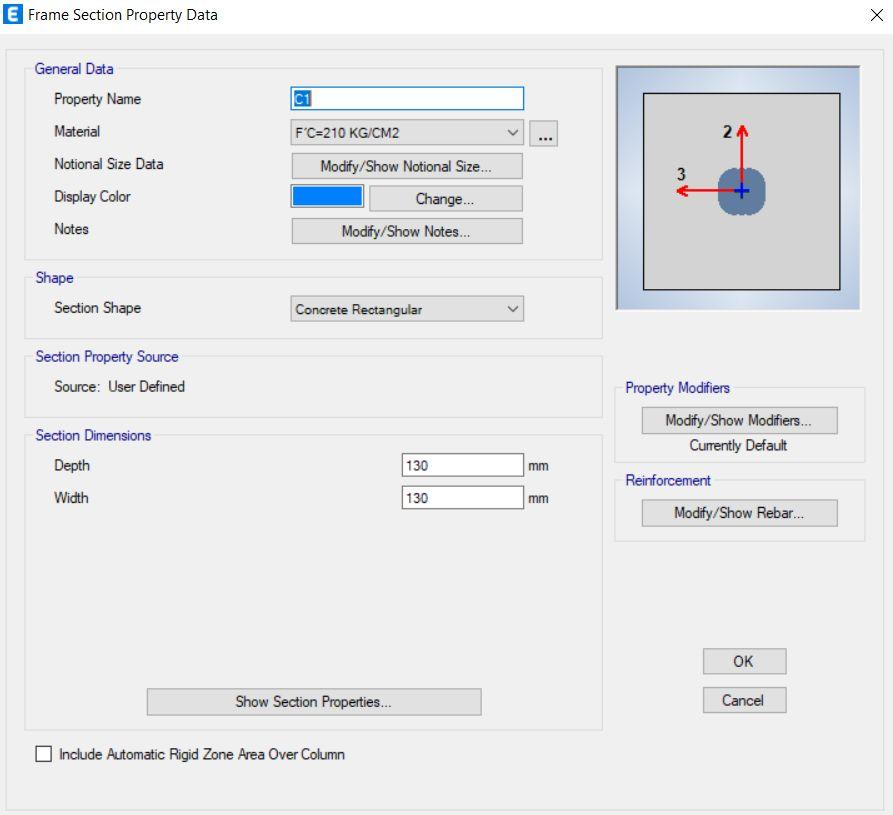
Task: Click the section preview thumbnail
Action: (x=738, y=188)
